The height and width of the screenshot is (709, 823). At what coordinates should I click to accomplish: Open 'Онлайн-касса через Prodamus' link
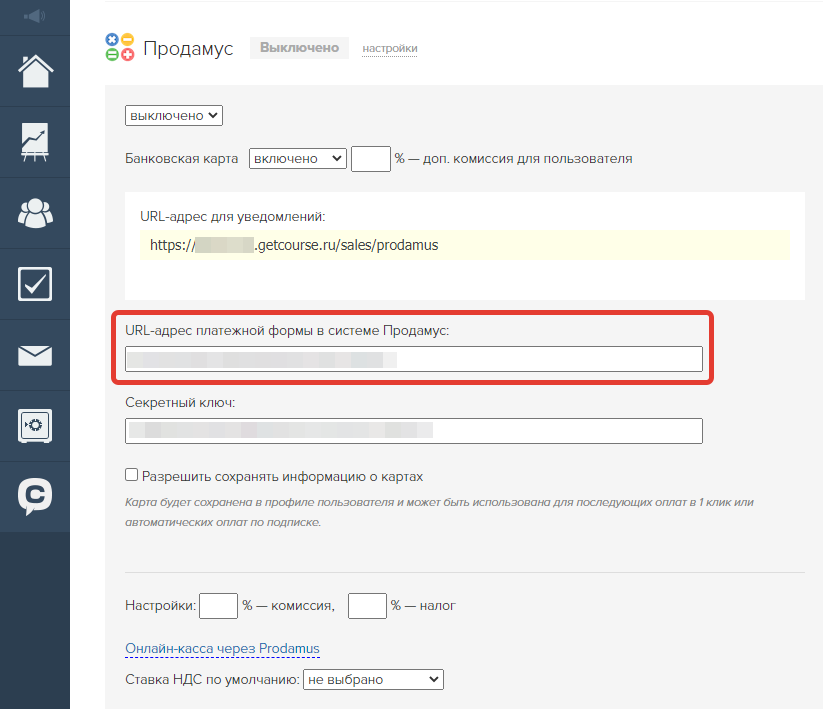222,649
